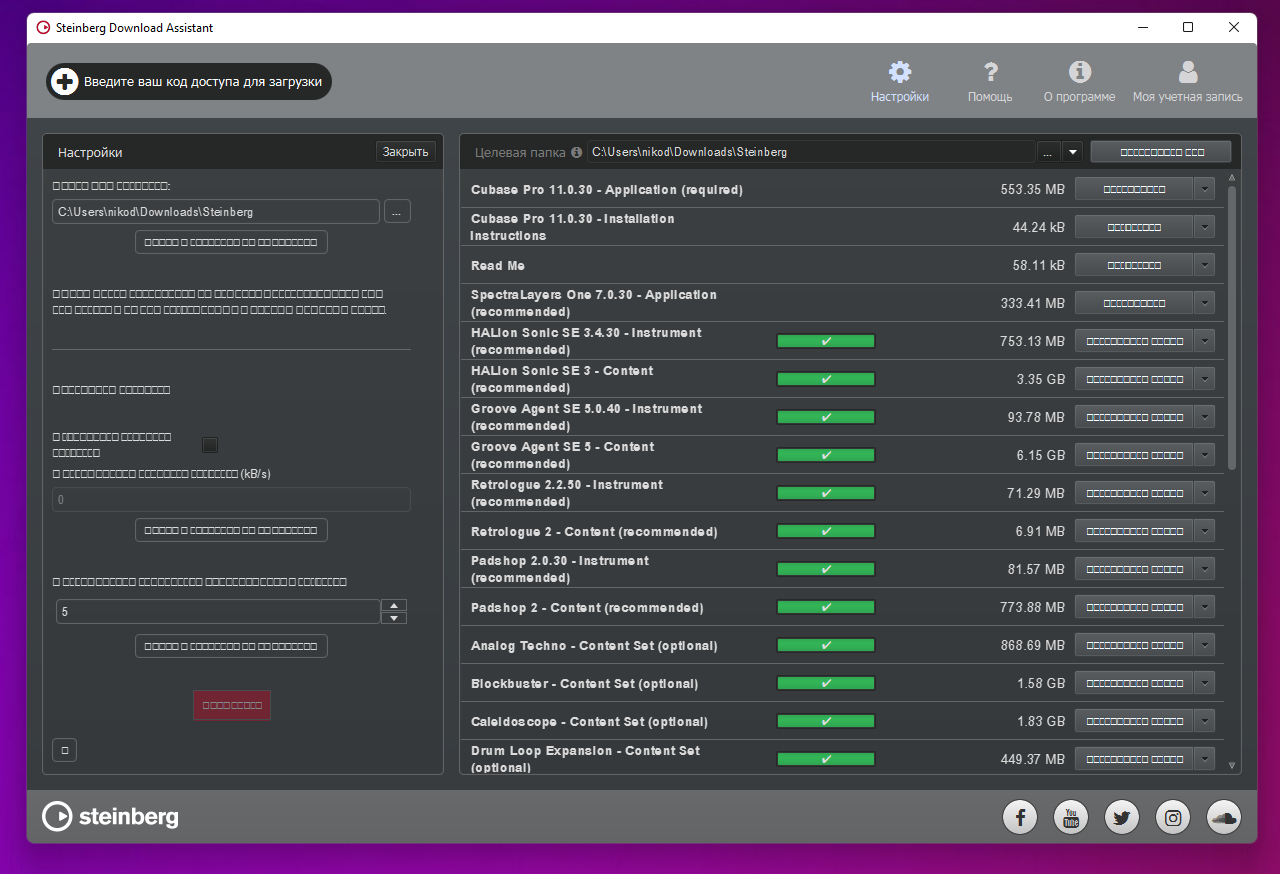Click the red button in settings panel
The height and width of the screenshot is (874, 1280).
pyautogui.click(x=232, y=705)
